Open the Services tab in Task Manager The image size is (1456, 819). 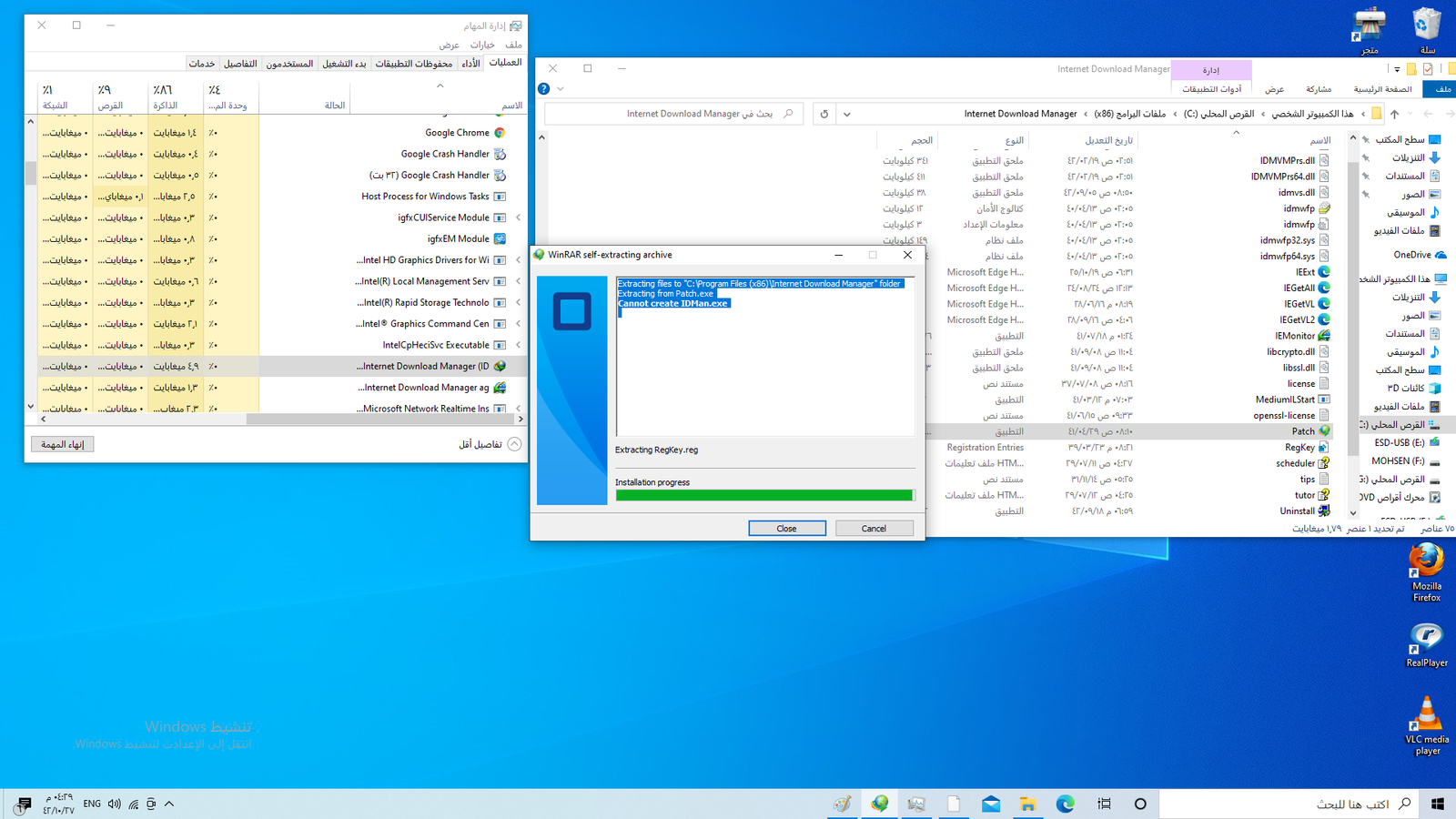pyautogui.click(x=202, y=64)
